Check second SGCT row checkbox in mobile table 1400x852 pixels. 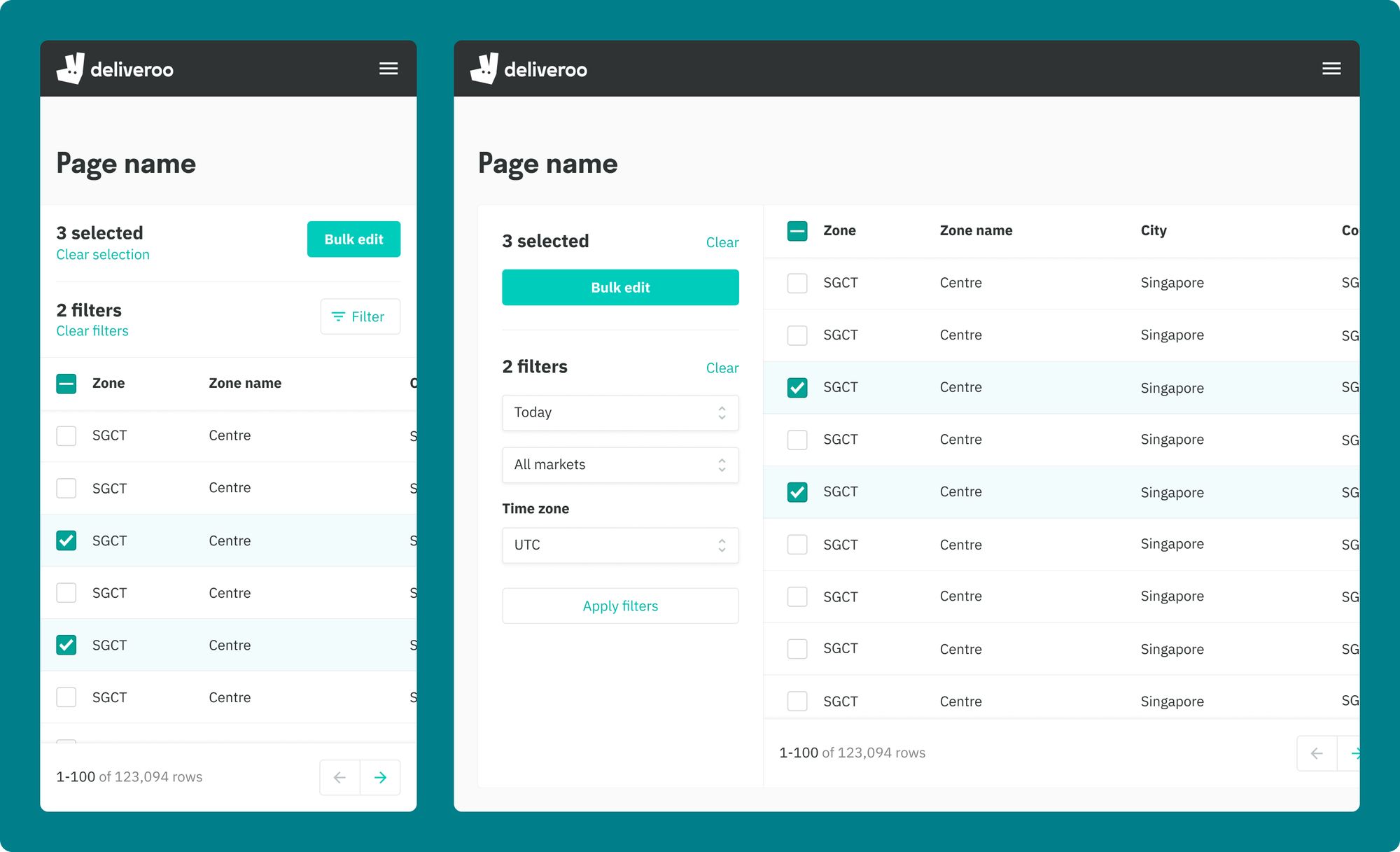pos(66,488)
